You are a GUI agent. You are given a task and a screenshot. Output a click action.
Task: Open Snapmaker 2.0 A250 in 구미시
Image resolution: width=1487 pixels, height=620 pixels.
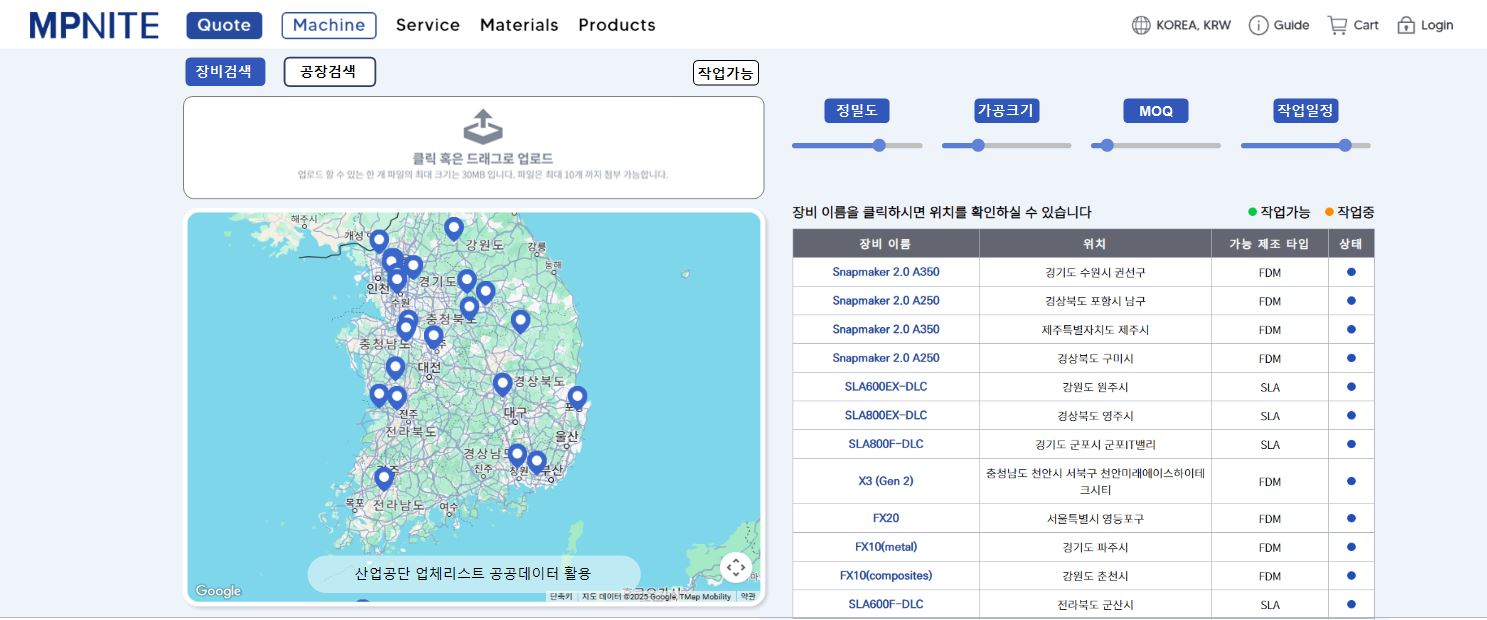click(x=886, y=358)
